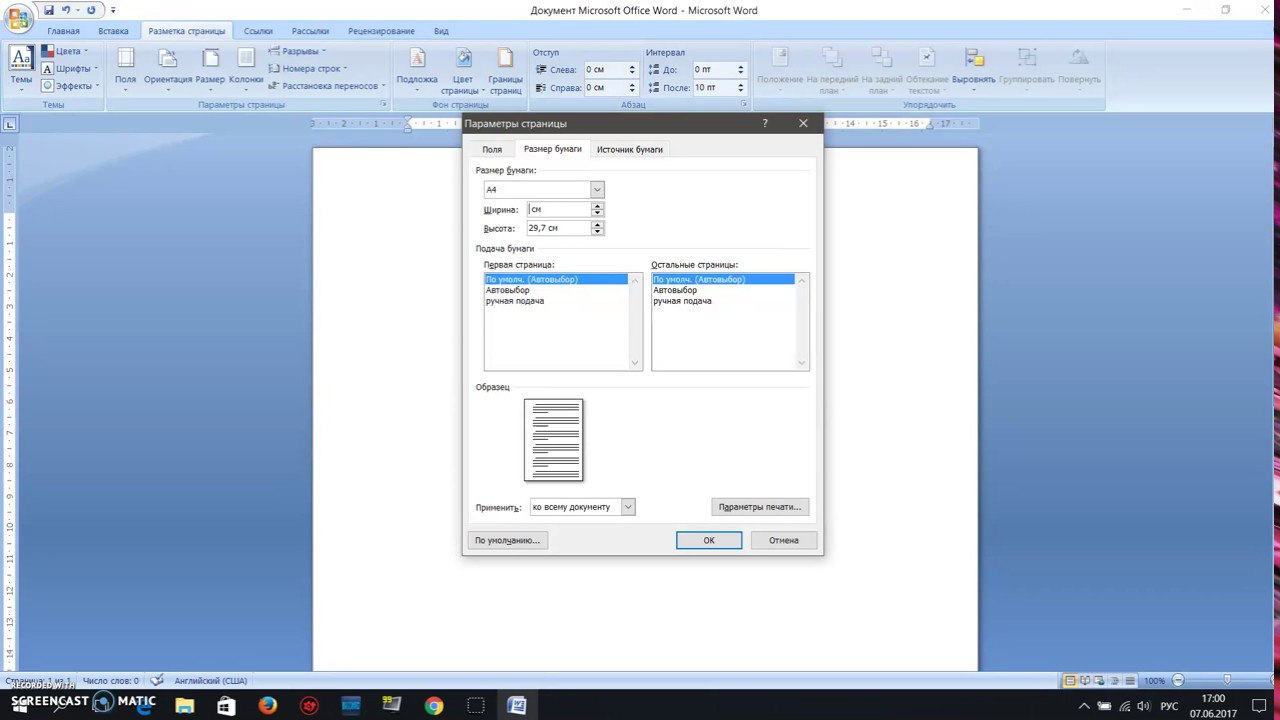
Task: Expand the A4 paper size dropdown
Action: click(x=597, y=190)
